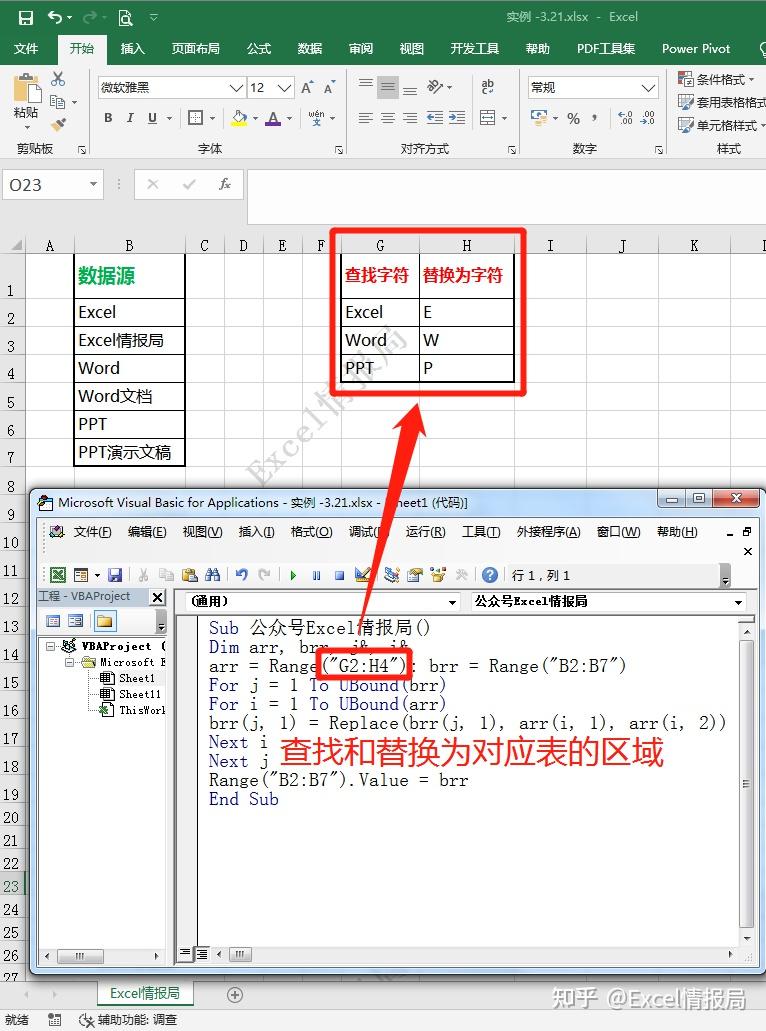
Task: Increase decimal places in number group
Action: pyautogui.click(x=625, y=118)
